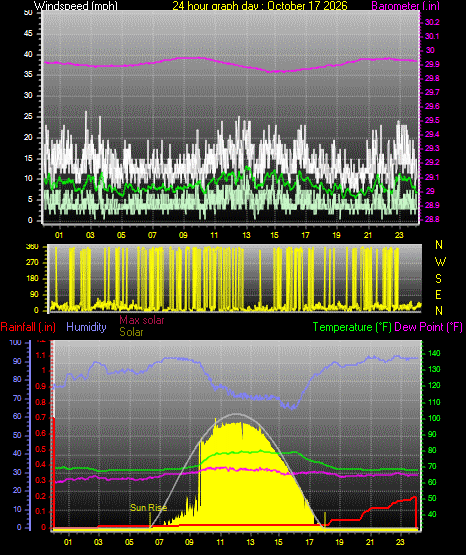Select hour "11" under the temperature graph
The image size is (466, 555).
220,542
